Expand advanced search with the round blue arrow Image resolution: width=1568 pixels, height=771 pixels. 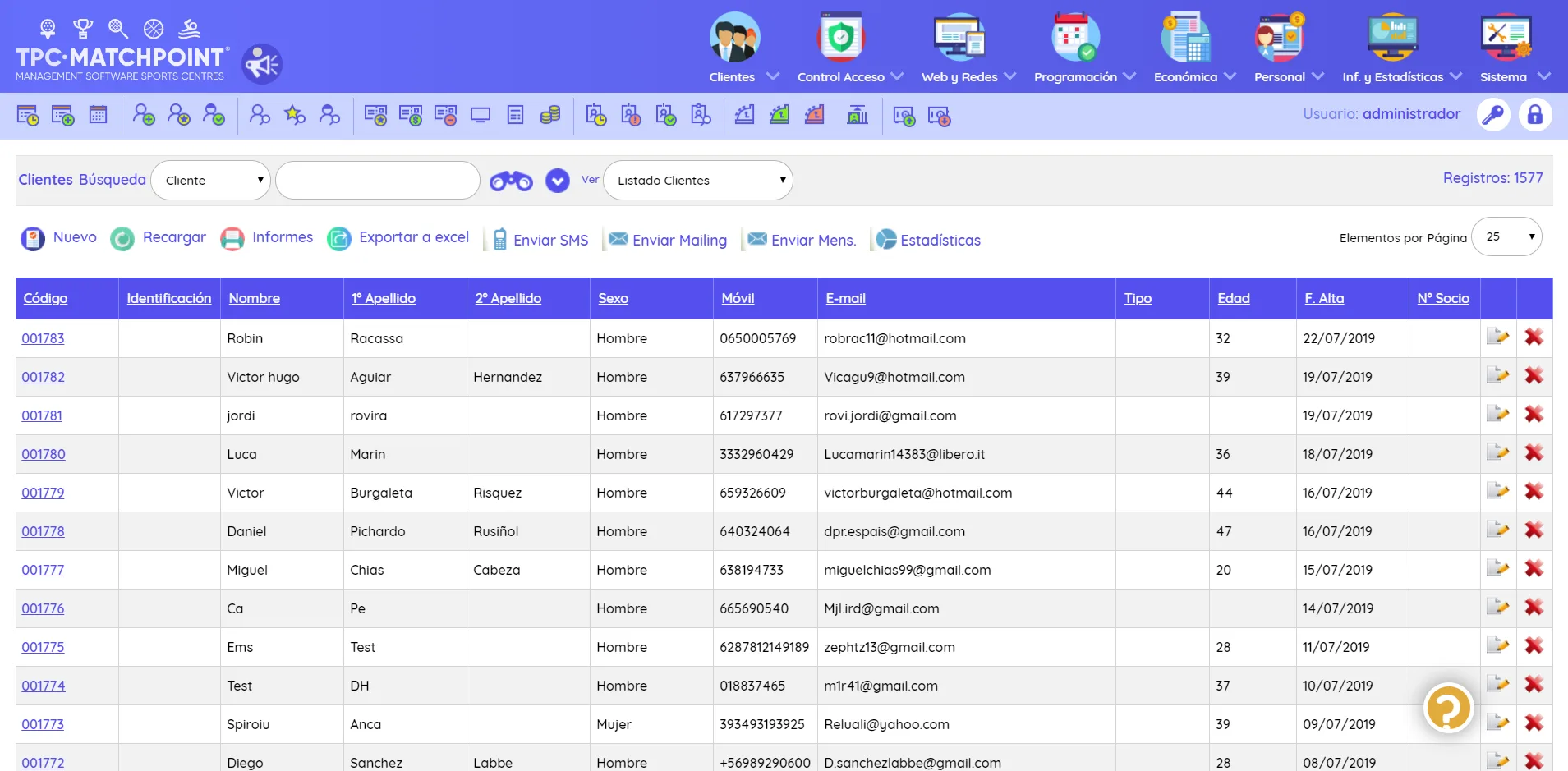point(558,181)
